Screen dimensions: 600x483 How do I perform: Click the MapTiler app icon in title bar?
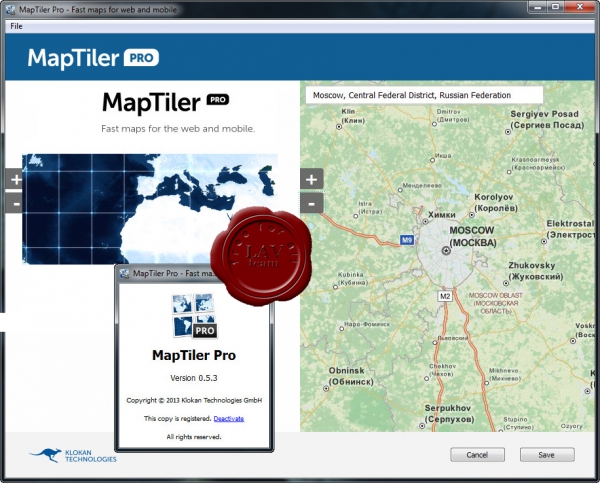click(x=11, y=10)
